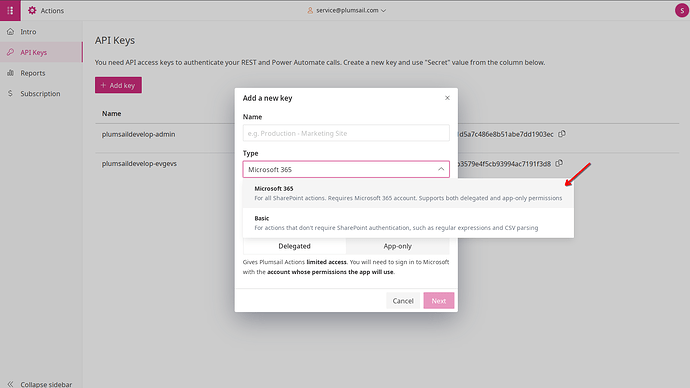Click the Intro home icon
Viewport: 690px width, 388px height.
coord(11,32)
